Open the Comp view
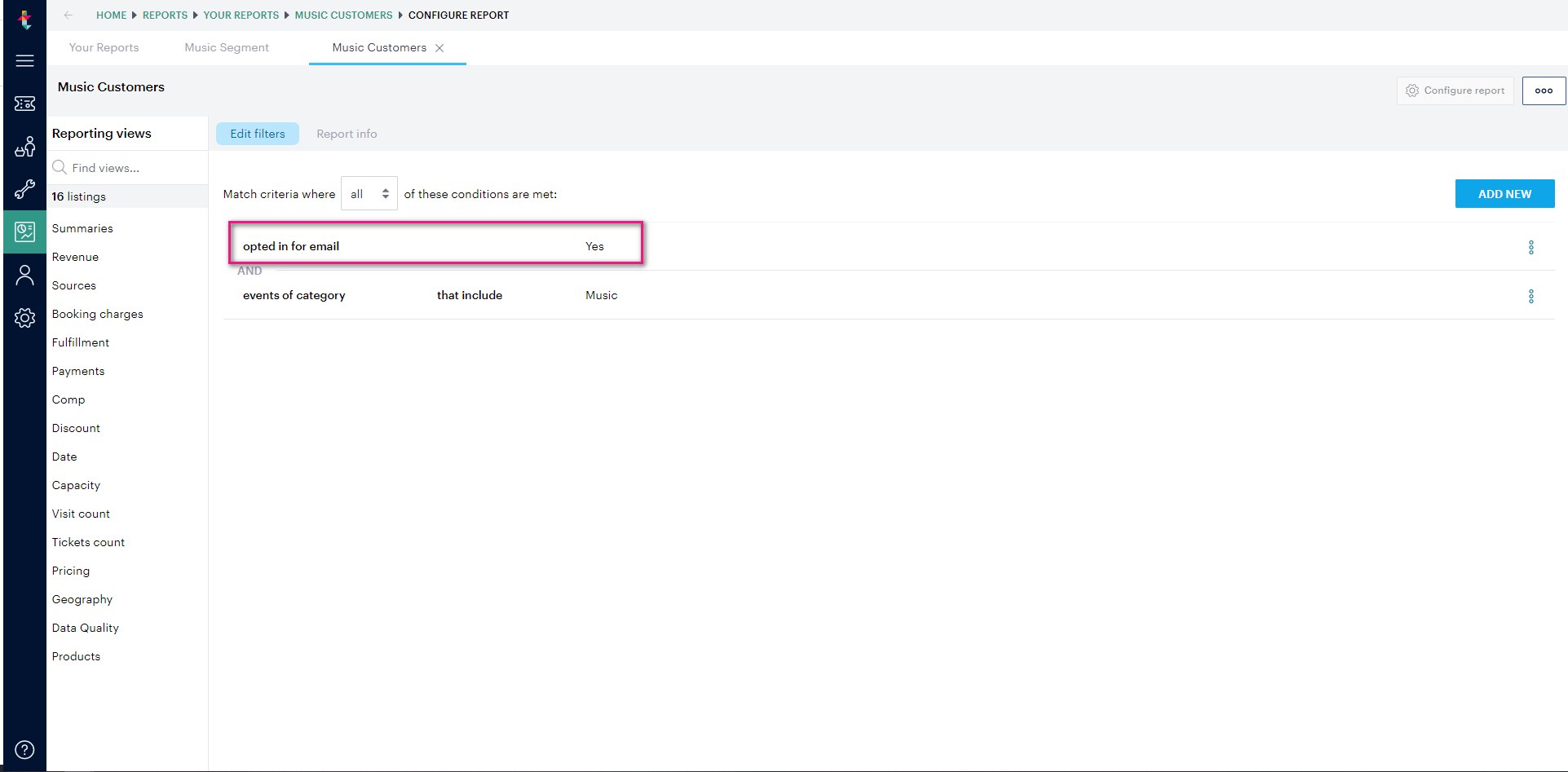The image size is (1568, 772). 68,399
